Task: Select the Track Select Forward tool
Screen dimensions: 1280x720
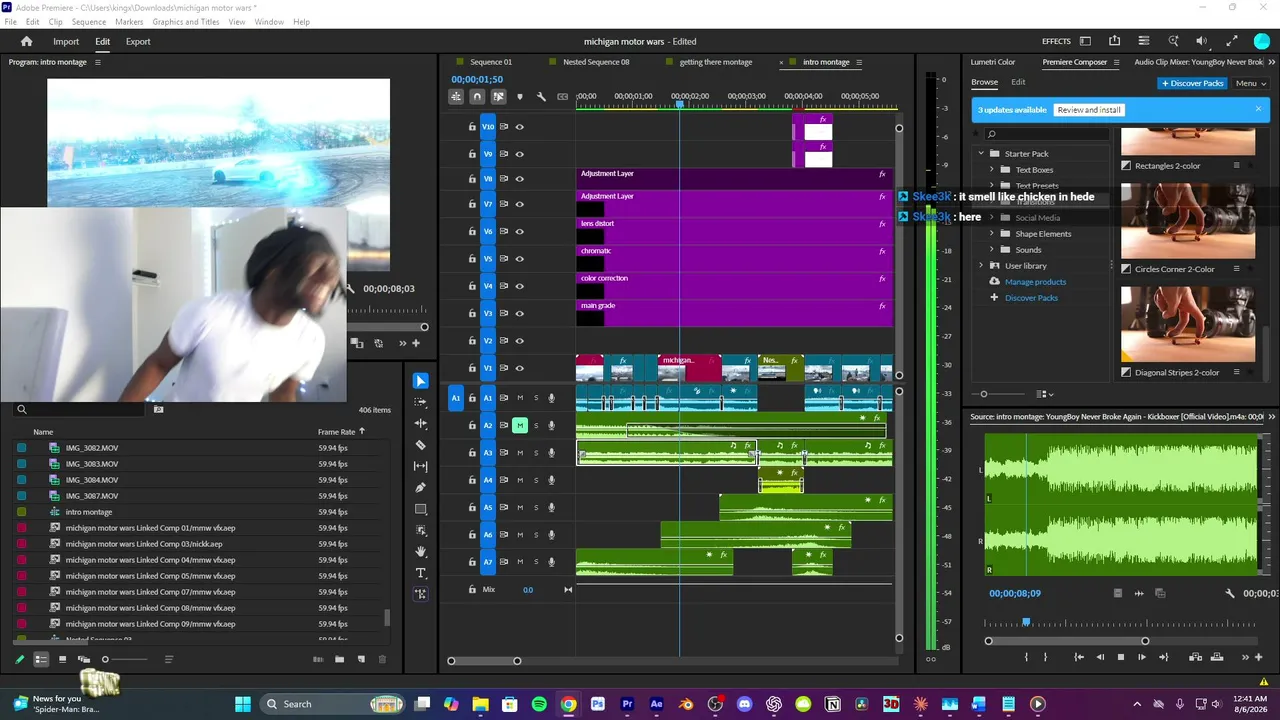Action: point(421,402)
